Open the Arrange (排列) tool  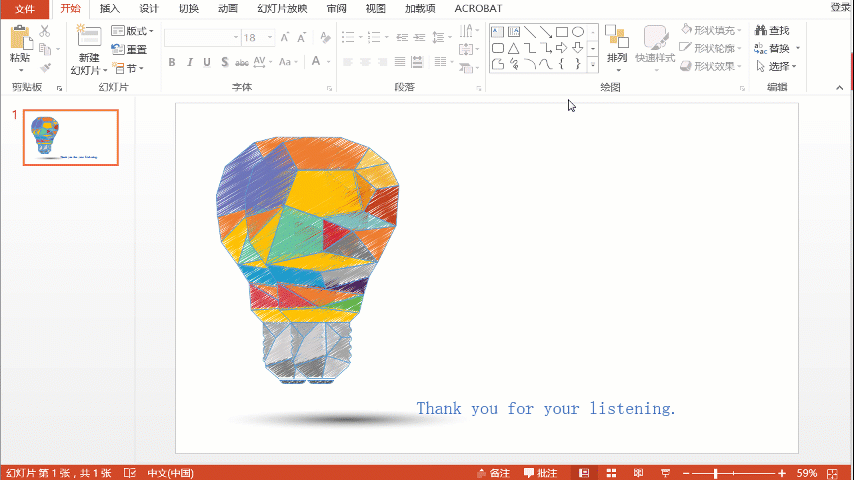(617, 37)
